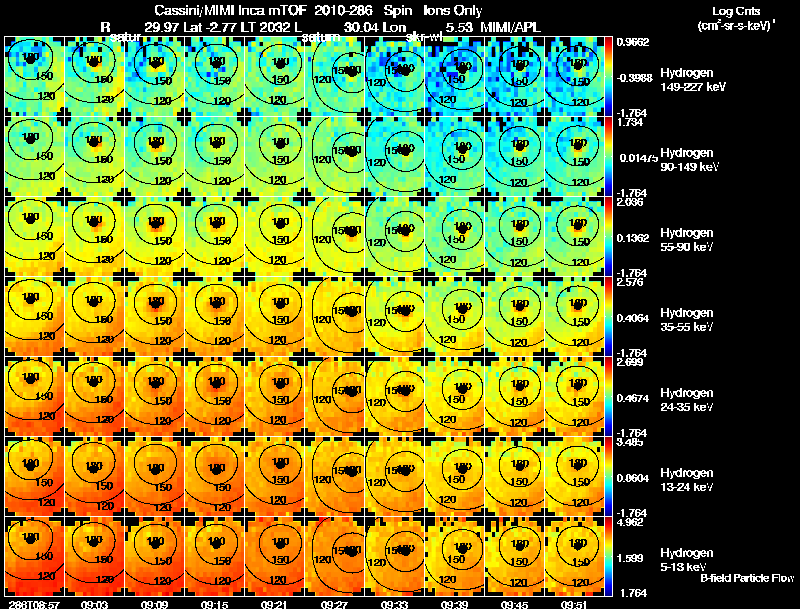Click the Hydrogen 149-227 keV row label
Viewport: 800px width, 609px height.
(692, 80)
